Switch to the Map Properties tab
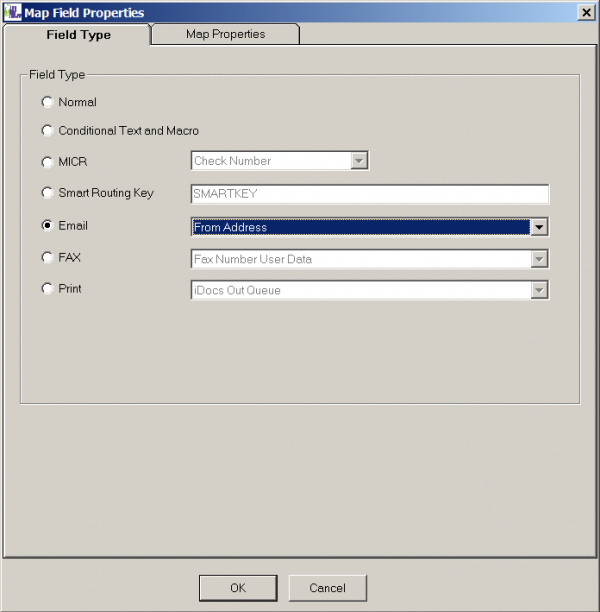 (x=225, y=34)
